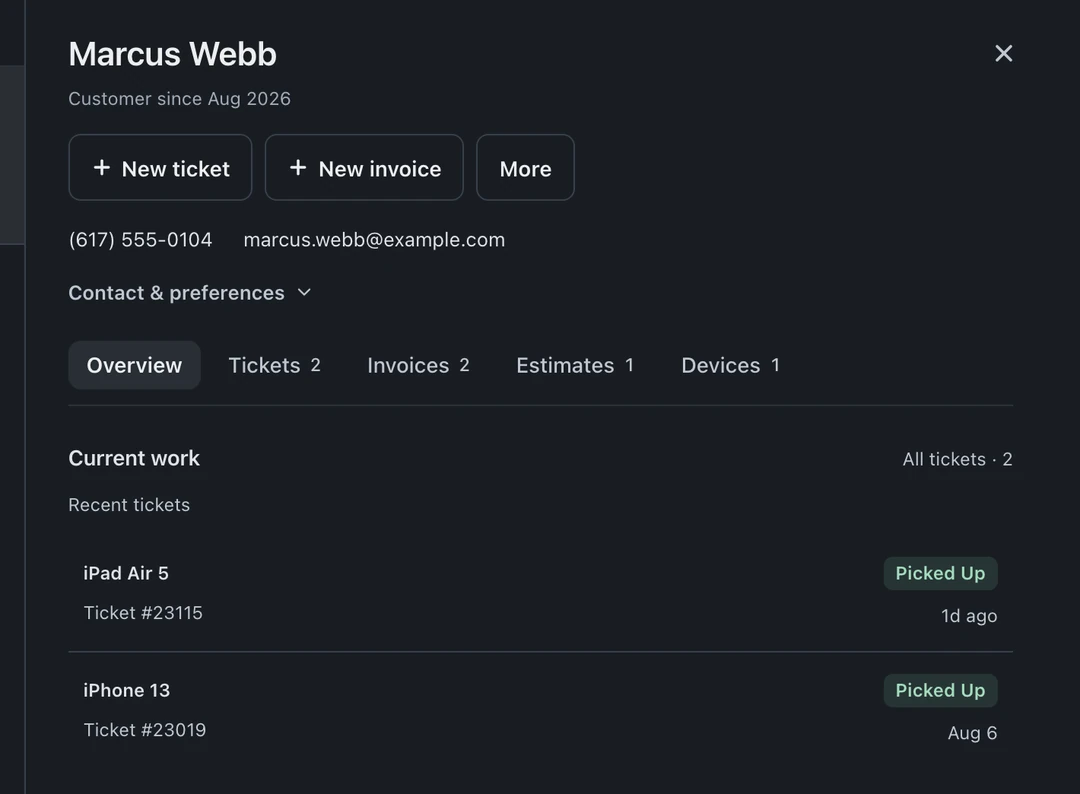This screenshot has height=794, width=1080.
Task: Open the More actions button
Action: coord(526,167)
